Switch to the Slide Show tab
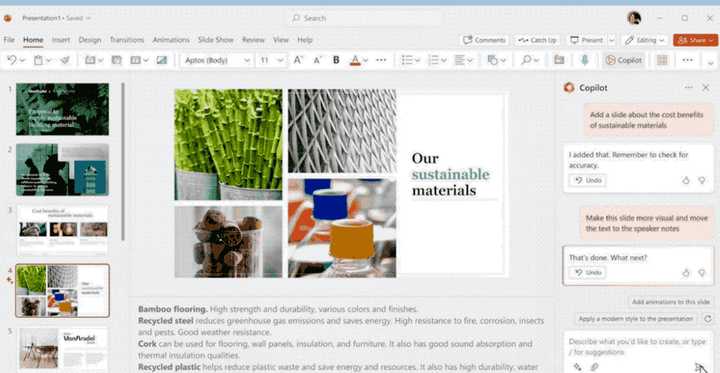The image size is (720, 373). 216,40
